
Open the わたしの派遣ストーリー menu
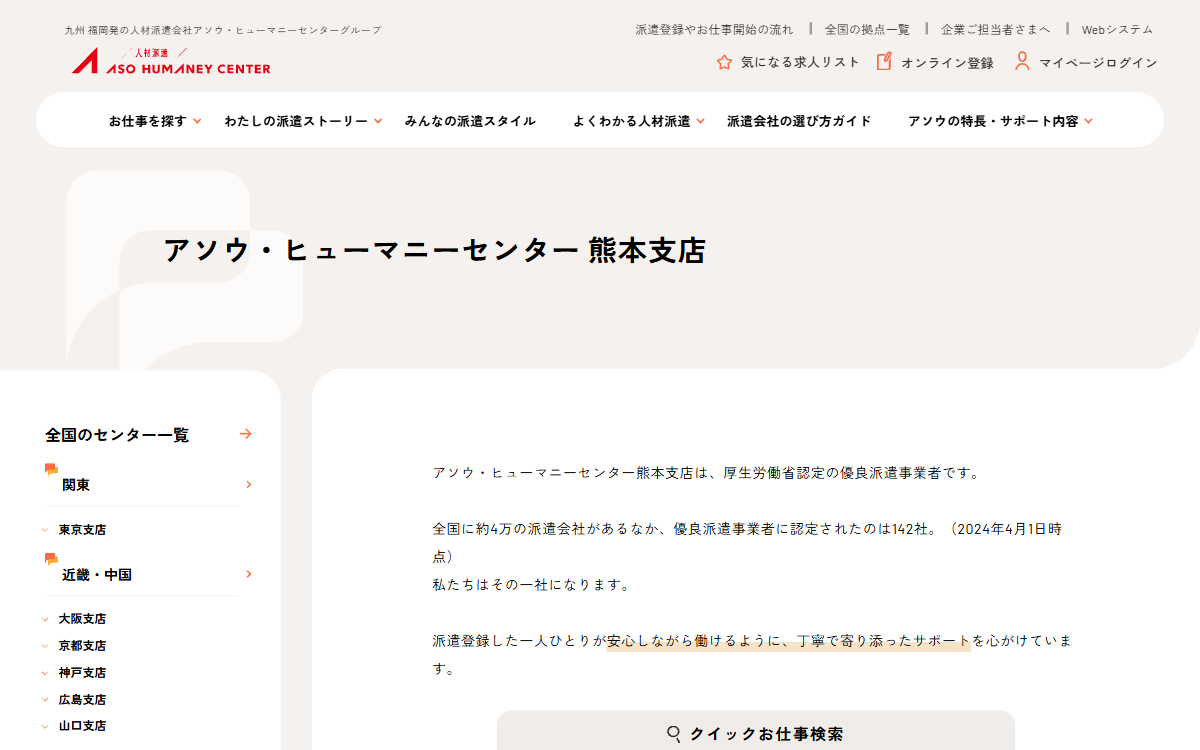point(296,121)
